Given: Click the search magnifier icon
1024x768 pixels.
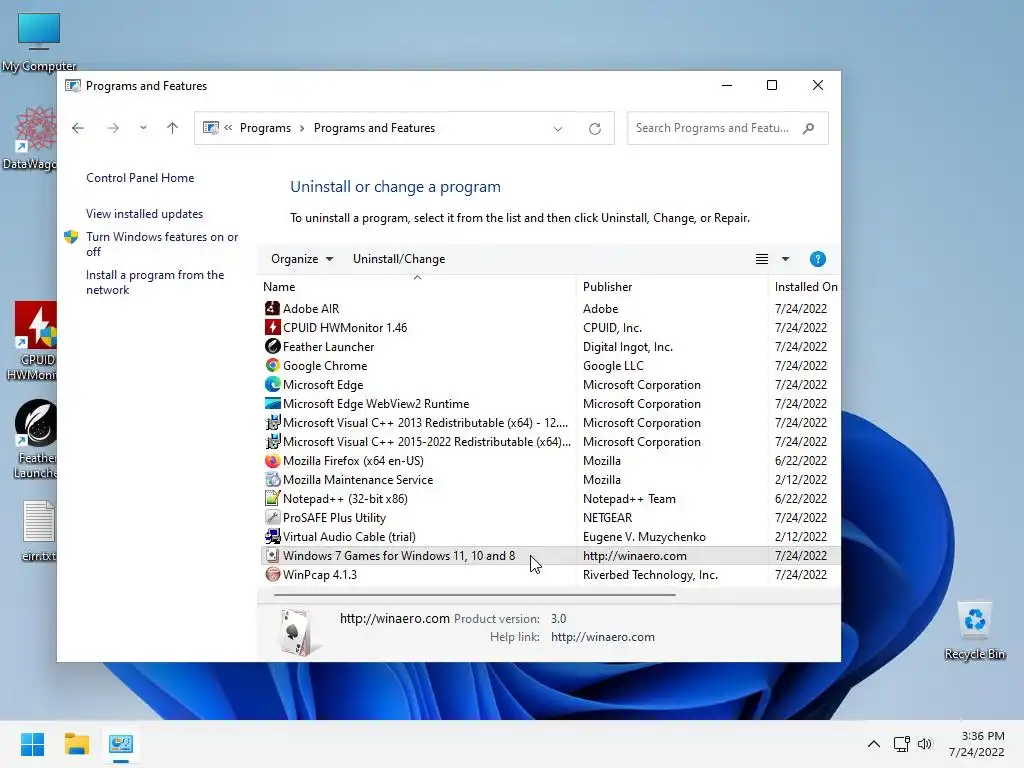Looking at the screenshot, I should coord(808,128).
